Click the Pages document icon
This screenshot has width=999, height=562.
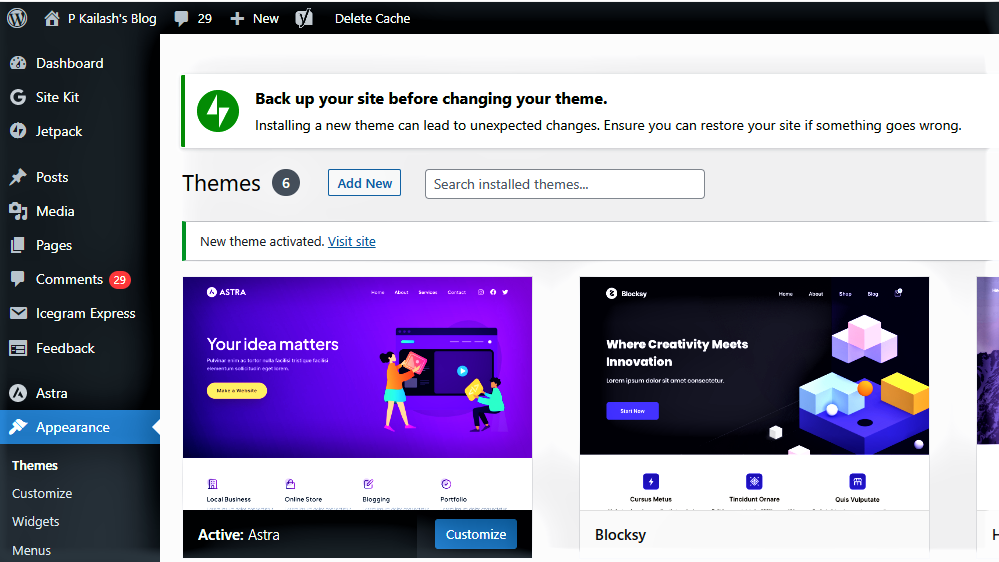pos(18,245)
